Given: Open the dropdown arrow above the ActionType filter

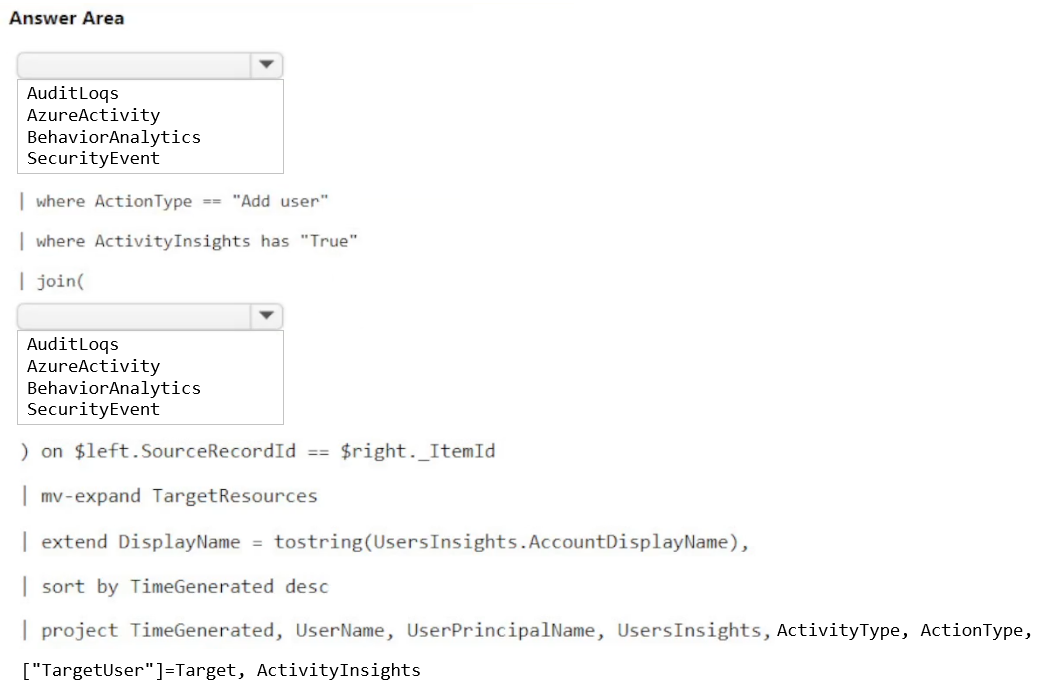Looking at the screenshot, I should coord(266,65).
